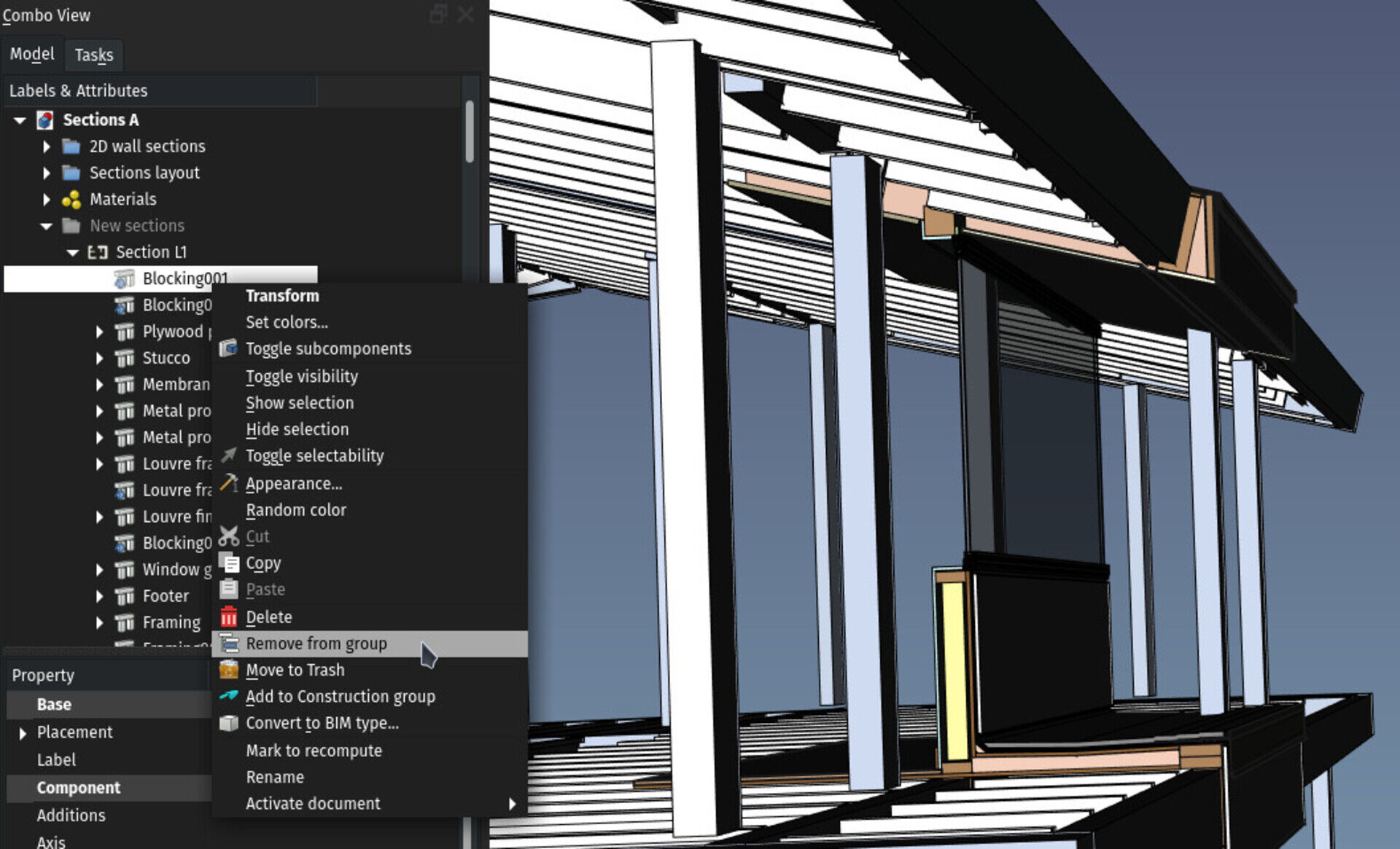Click the Cut scissors icon in context menu
Image resolution: width=1400 pixels, height=849 pixels.
point(228,536)
